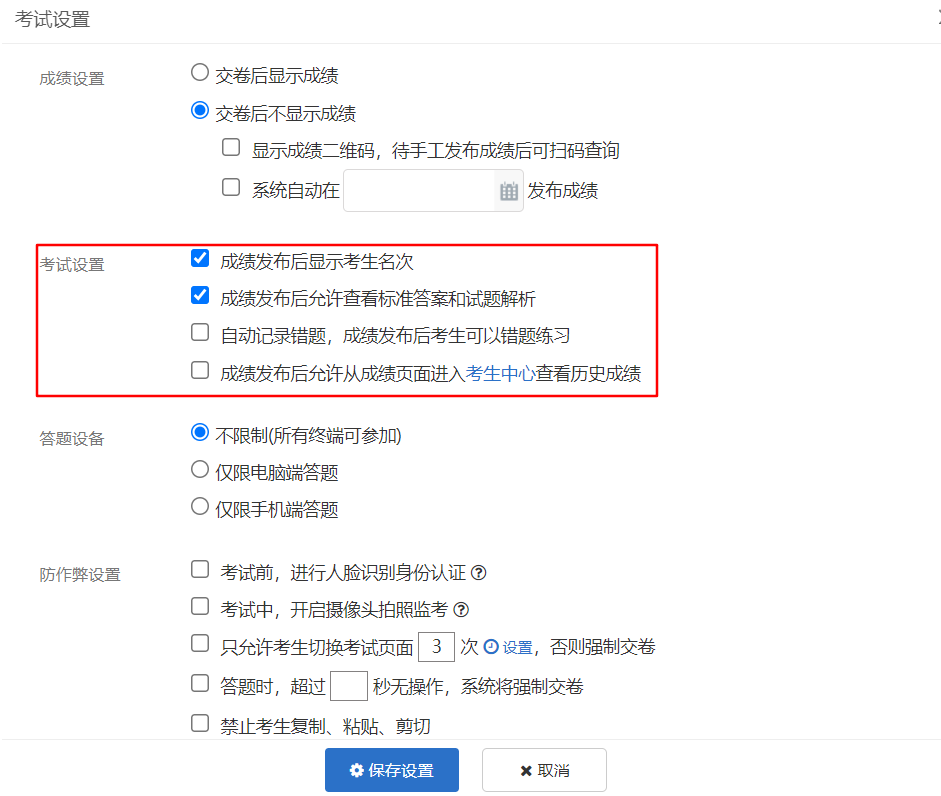Screen dimensions: 941x796
Task: Click the 保存设置 button
Action: click(x=392, y=770)
